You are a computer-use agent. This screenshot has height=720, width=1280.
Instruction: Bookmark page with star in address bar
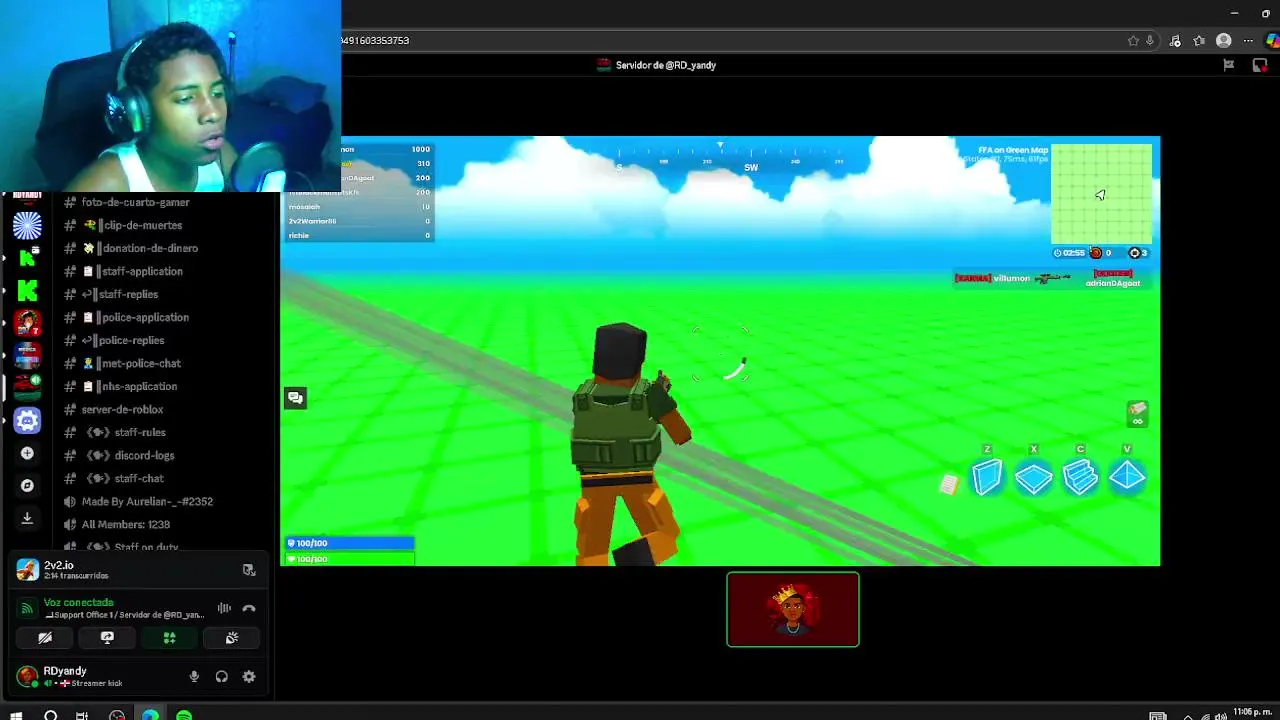click(1133, 41)
